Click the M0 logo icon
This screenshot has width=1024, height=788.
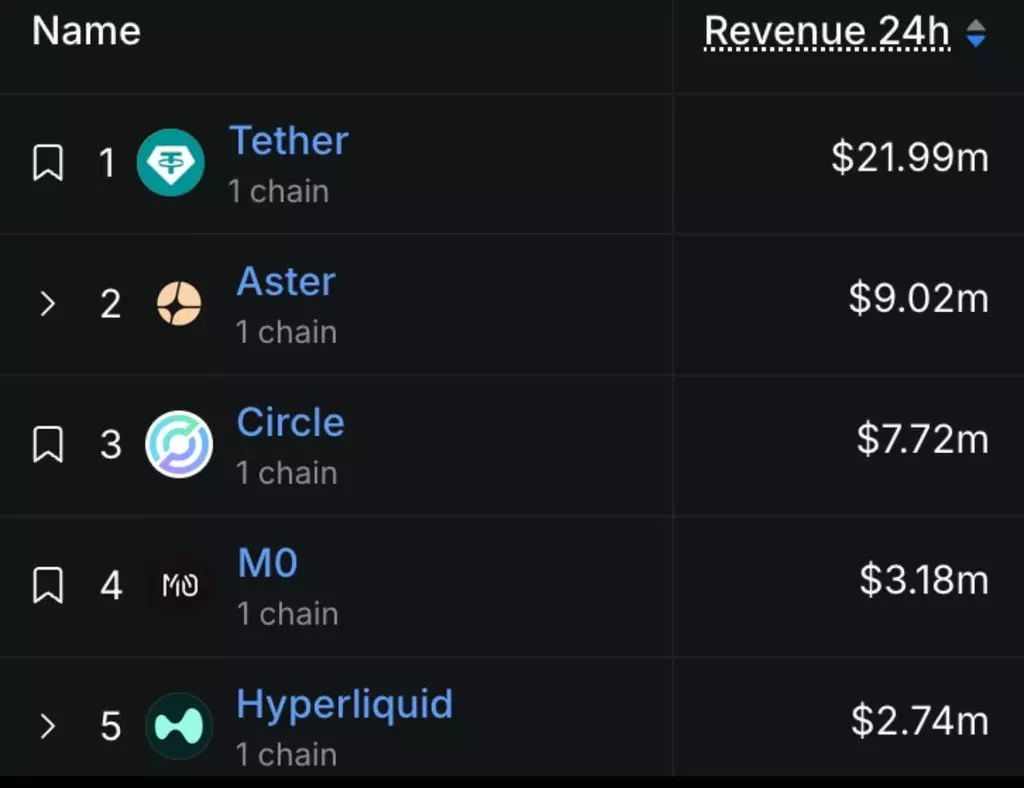[180, 585]
